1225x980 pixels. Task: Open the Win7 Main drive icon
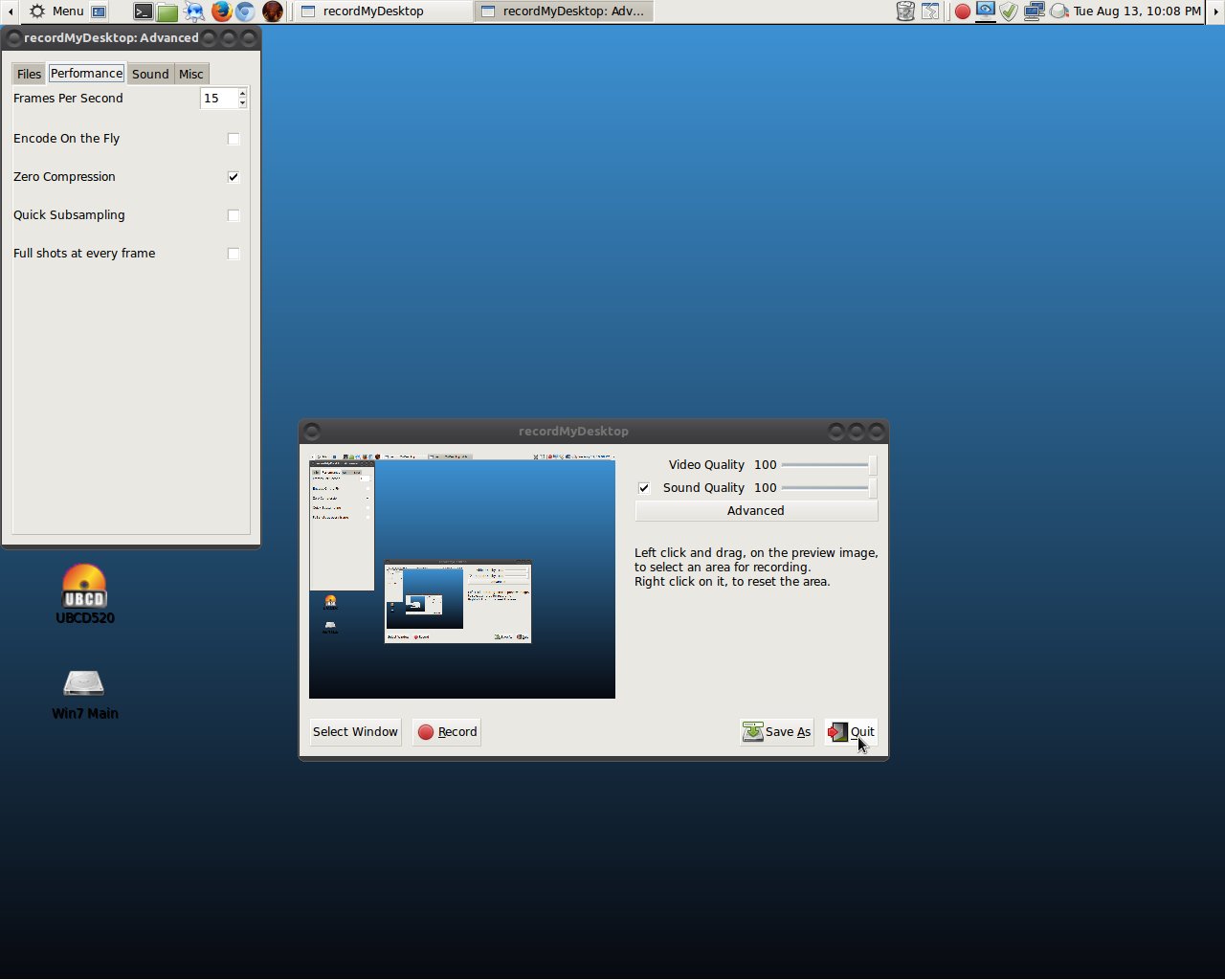[x=84, y=683]
